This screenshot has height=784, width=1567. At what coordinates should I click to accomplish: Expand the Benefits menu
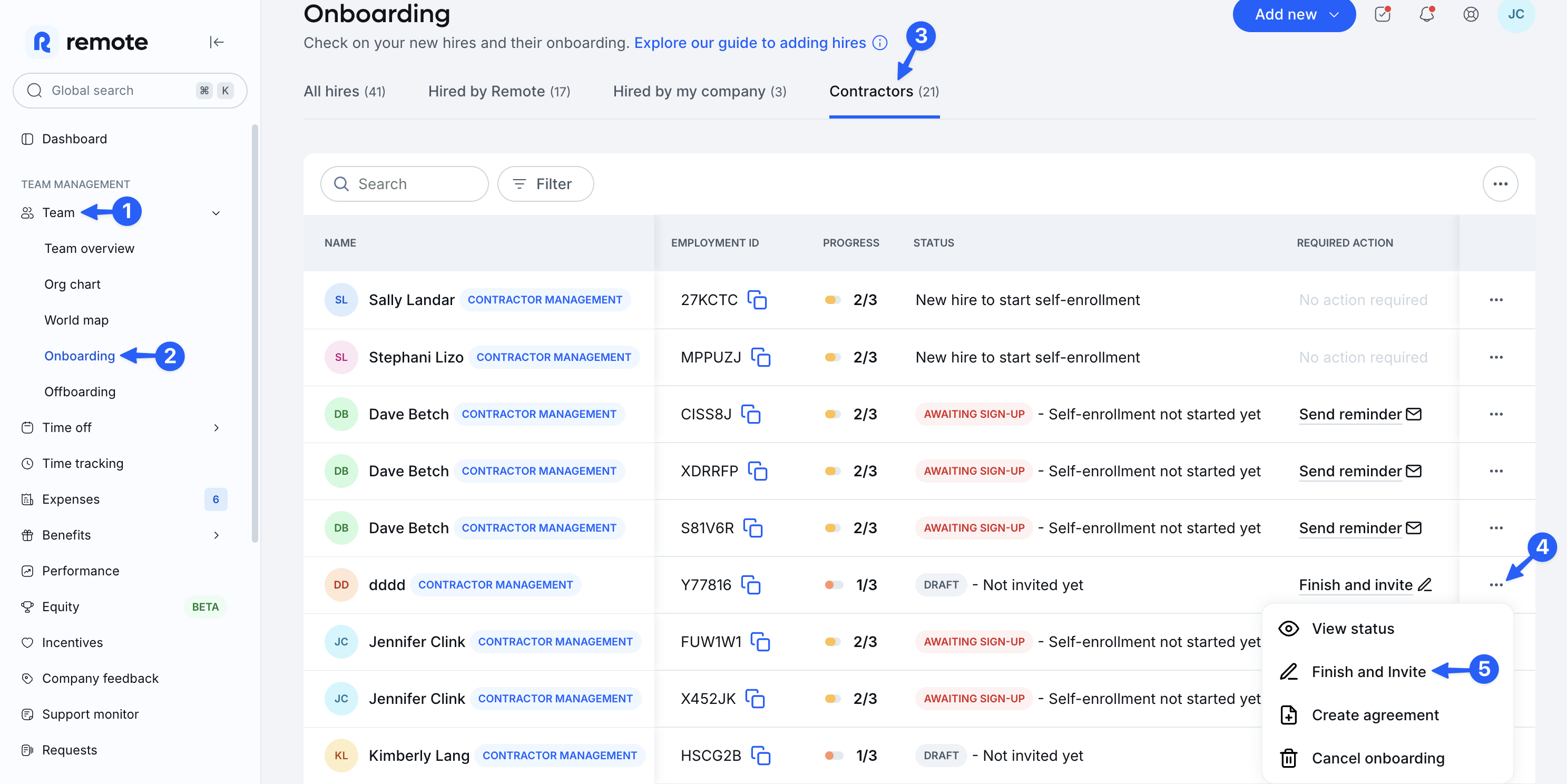coord(216,535)
